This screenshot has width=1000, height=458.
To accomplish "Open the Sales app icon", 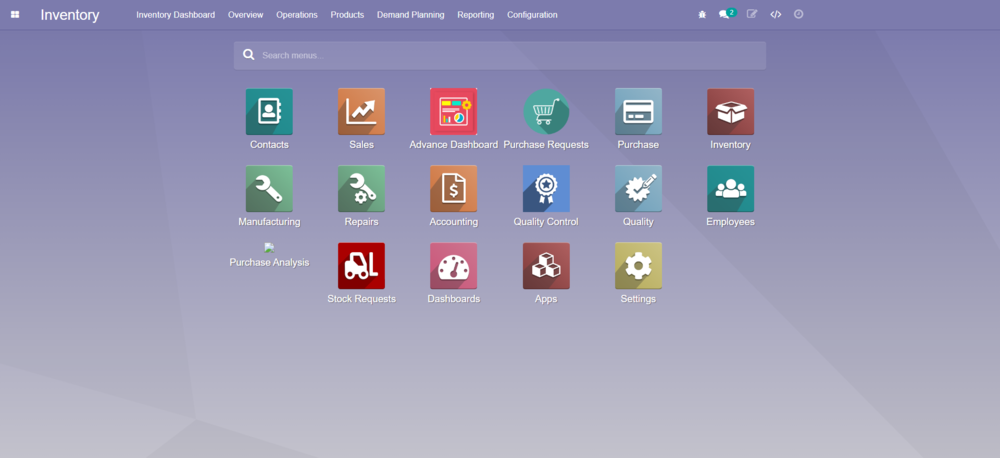I will (x=361, y=112).
